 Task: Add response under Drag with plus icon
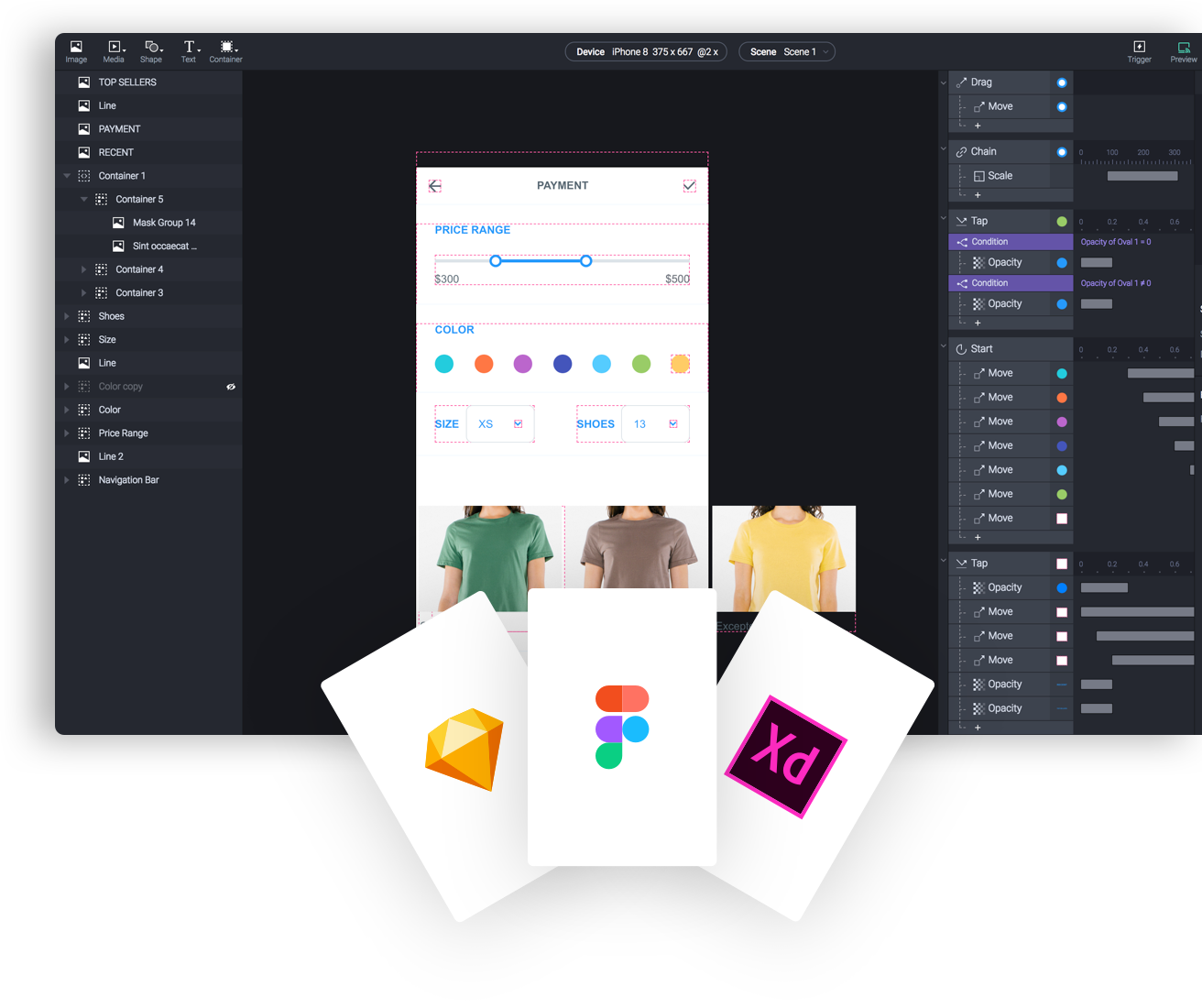(x=978, y=126)
